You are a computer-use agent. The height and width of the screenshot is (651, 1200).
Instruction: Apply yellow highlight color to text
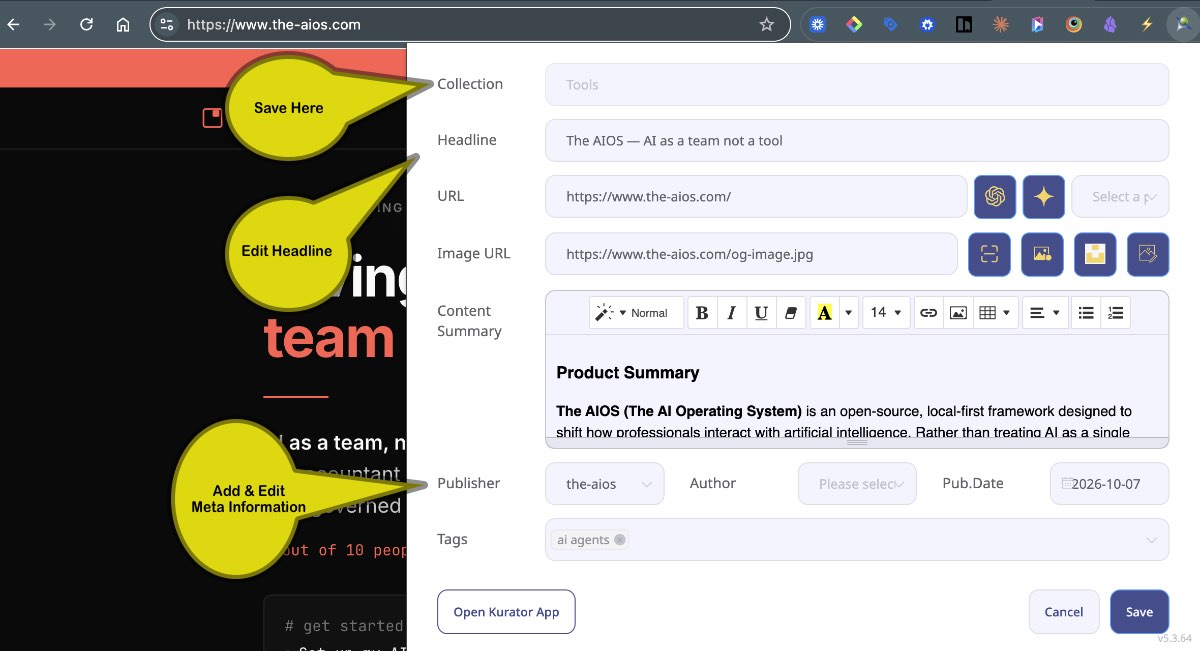click(x=824, y=313)
